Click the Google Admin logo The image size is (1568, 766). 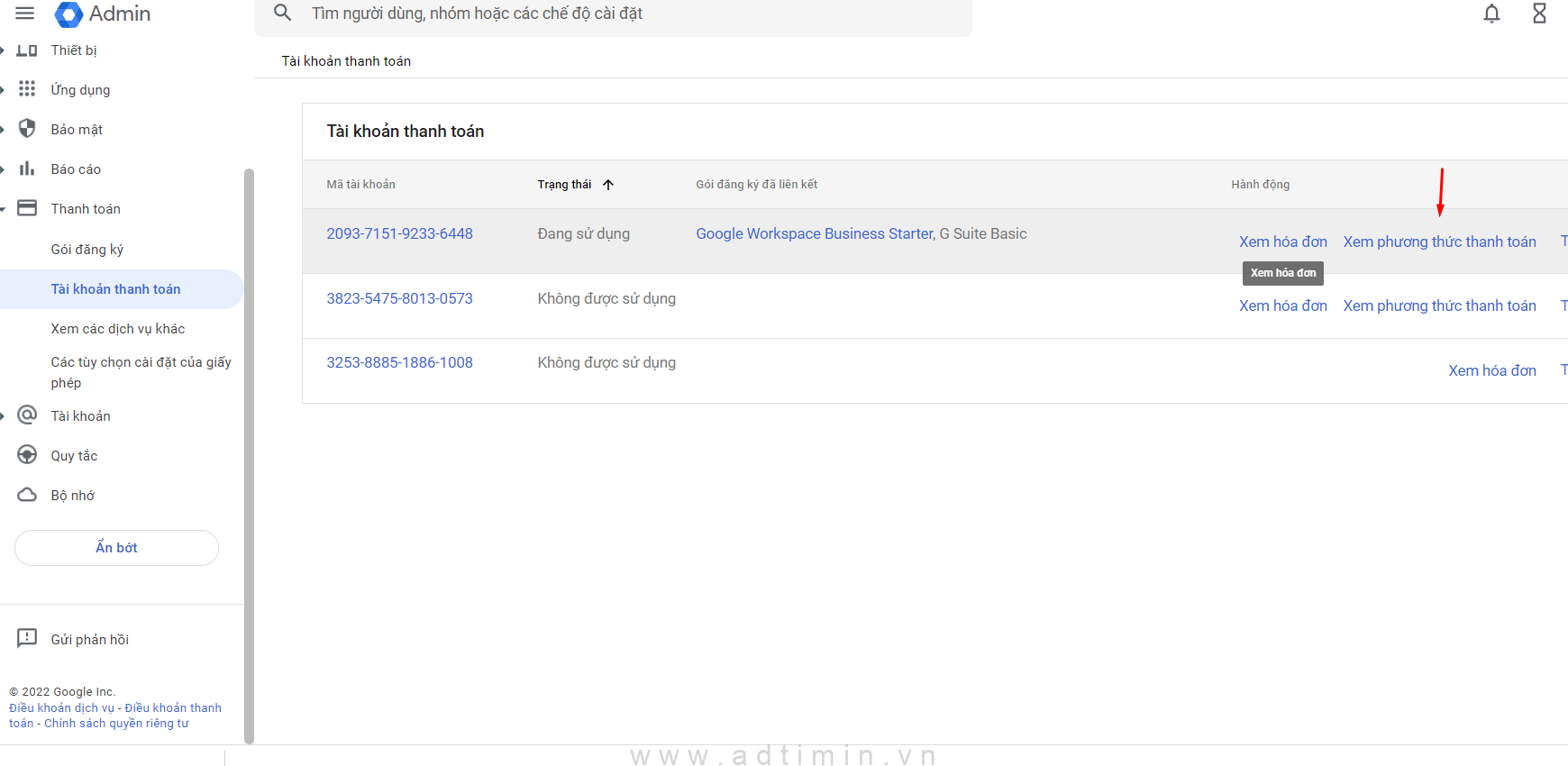(103, 14)
